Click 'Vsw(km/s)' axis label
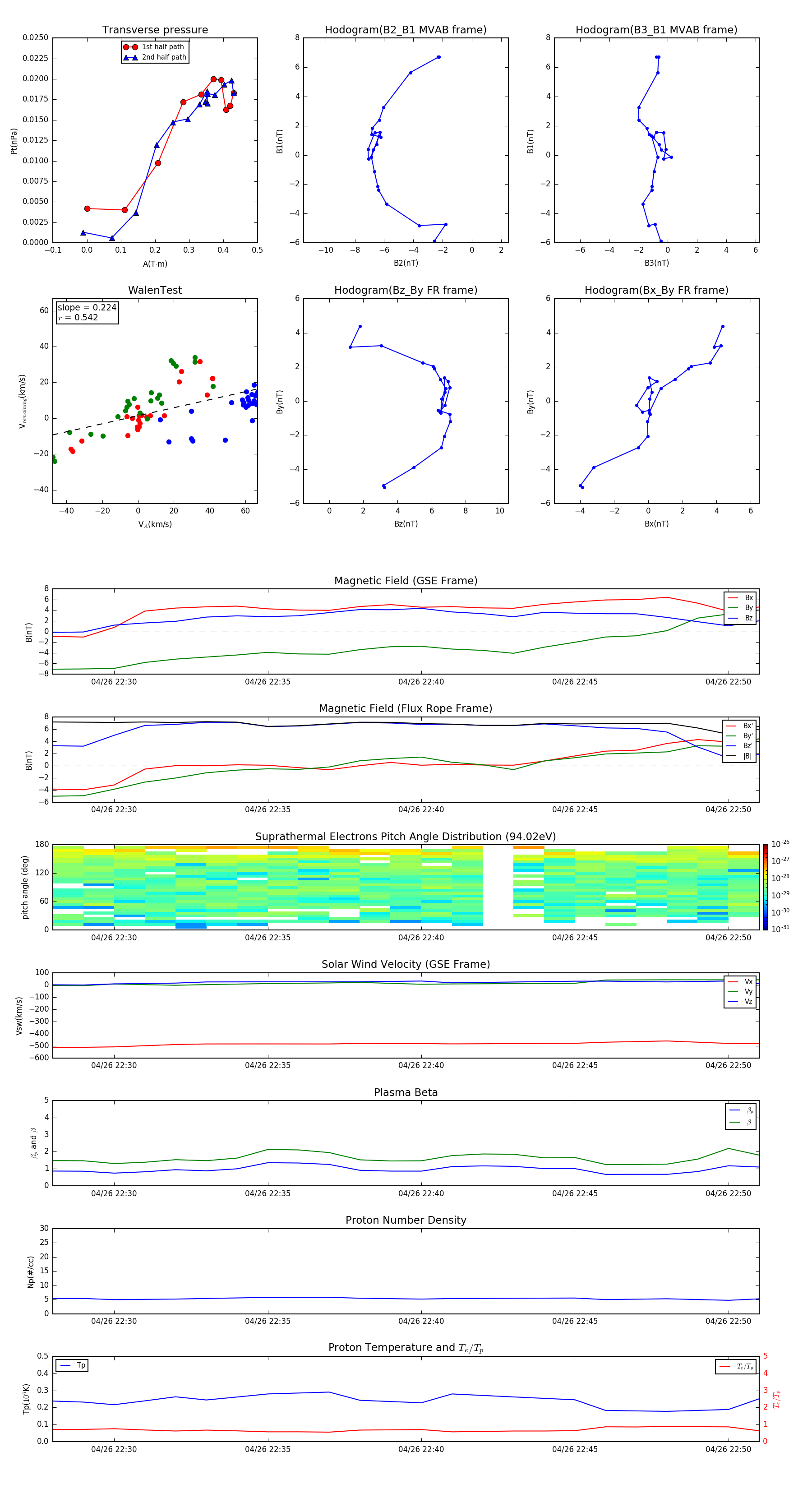The height and width of the screenshot is (1489, 812). point(19,1016)
